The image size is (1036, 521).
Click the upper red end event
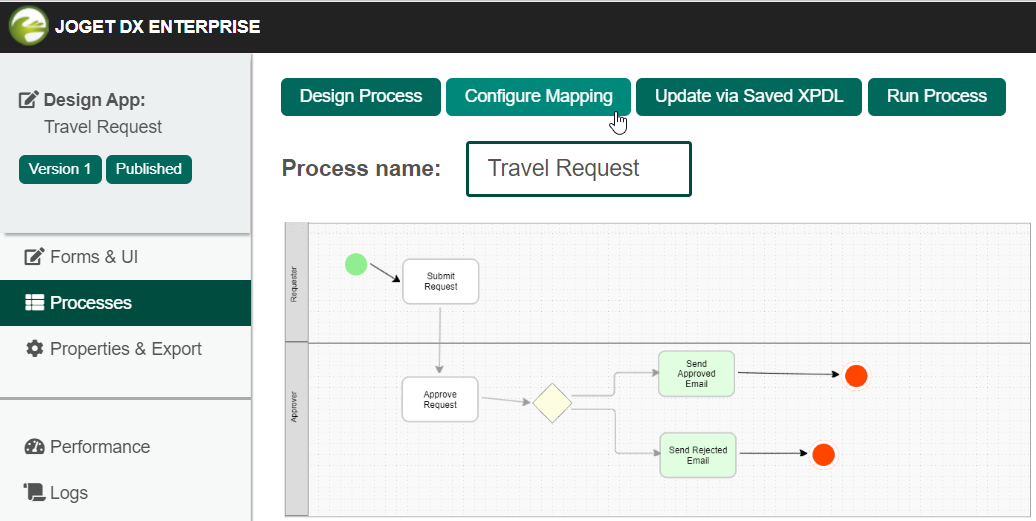[x=855, y=376]
